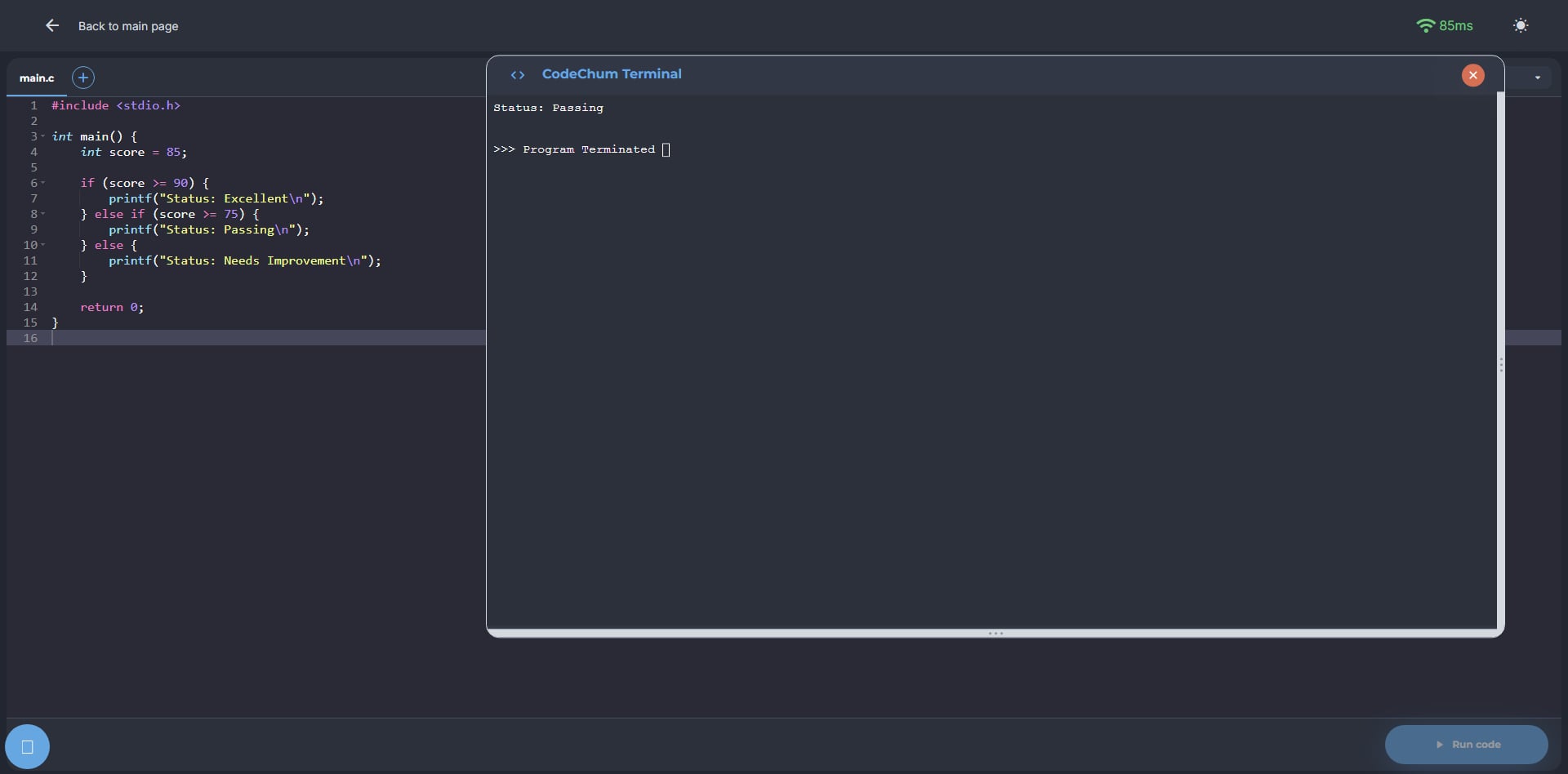Collapse the if block at line 6
The width and height of the screenshot is (1568, 774).
pyautogui.click(x=43, y=183)
